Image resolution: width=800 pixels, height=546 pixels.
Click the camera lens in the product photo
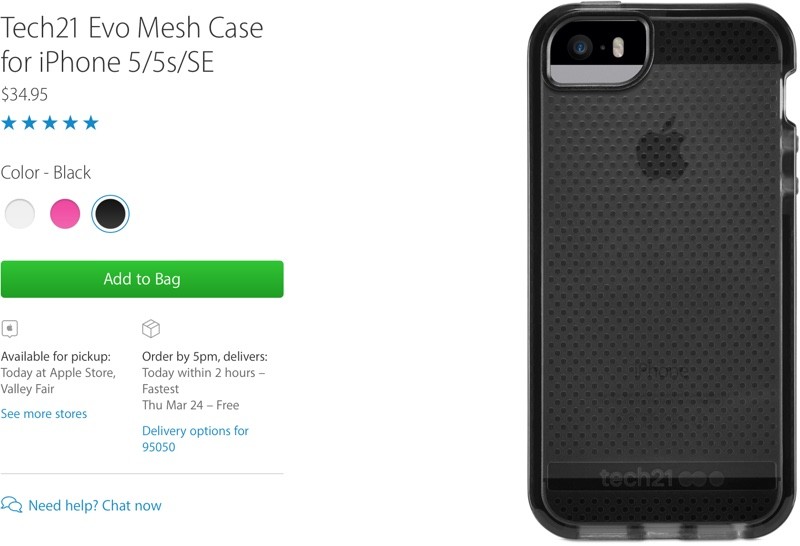pyautogui.click(x=580, y=48)
